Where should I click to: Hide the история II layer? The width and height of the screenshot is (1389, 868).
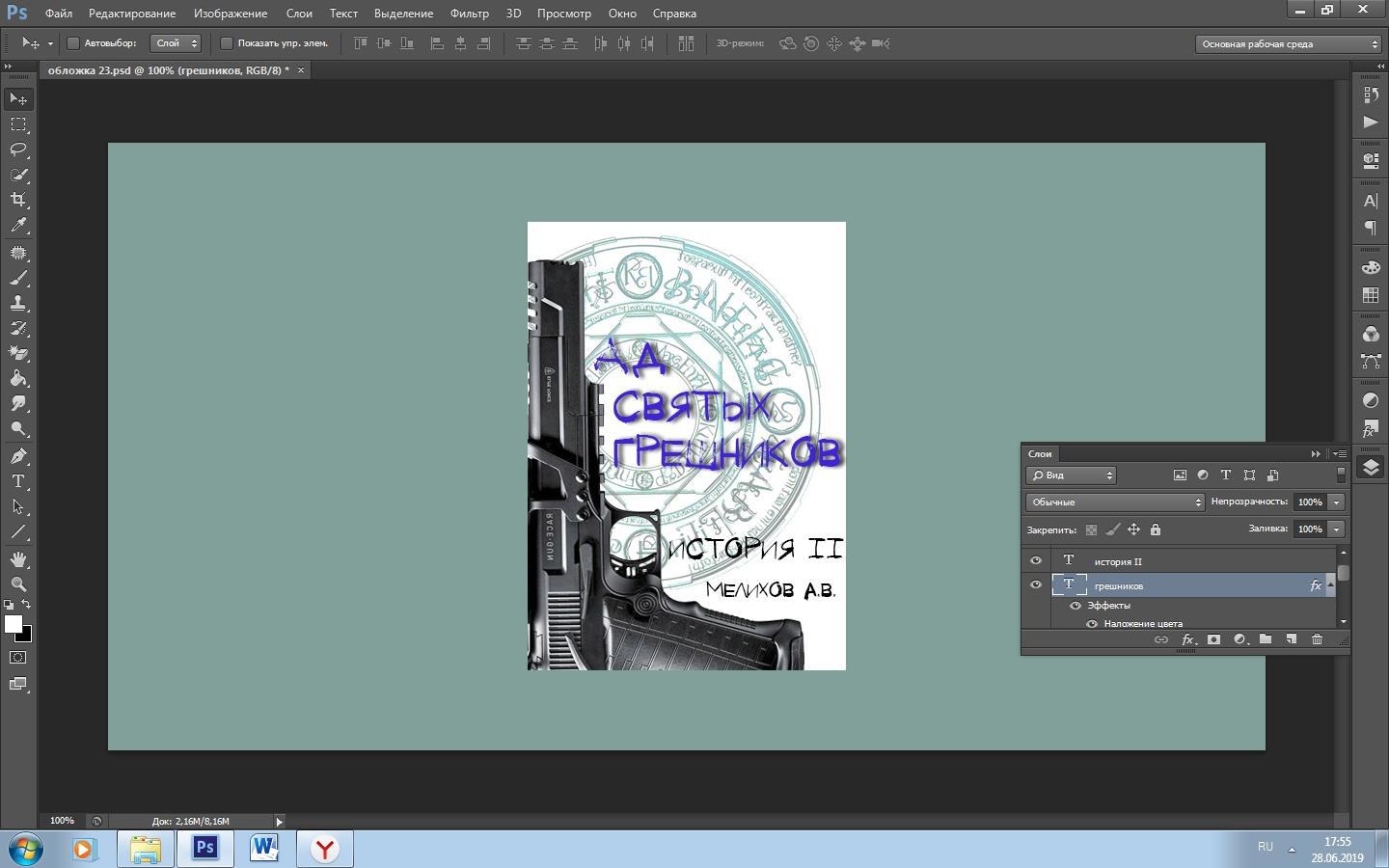[x=1036, y=560]
